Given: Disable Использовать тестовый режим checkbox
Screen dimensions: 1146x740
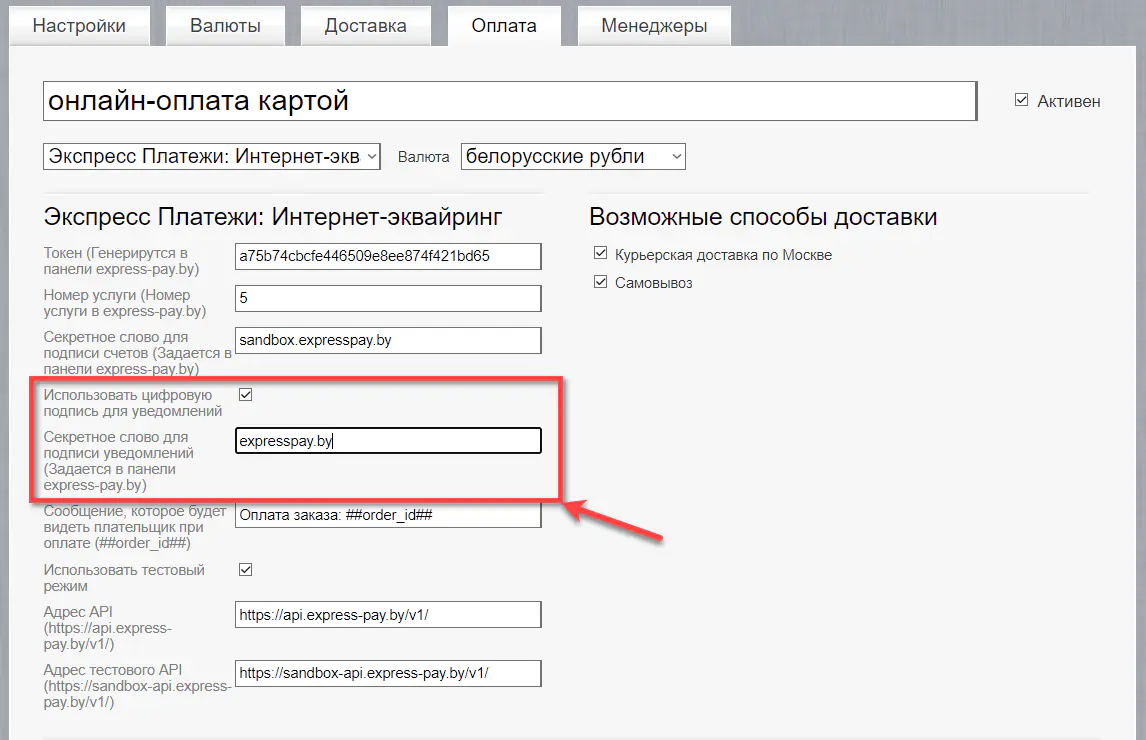Looking at the screenshot, I should point(245,568).
